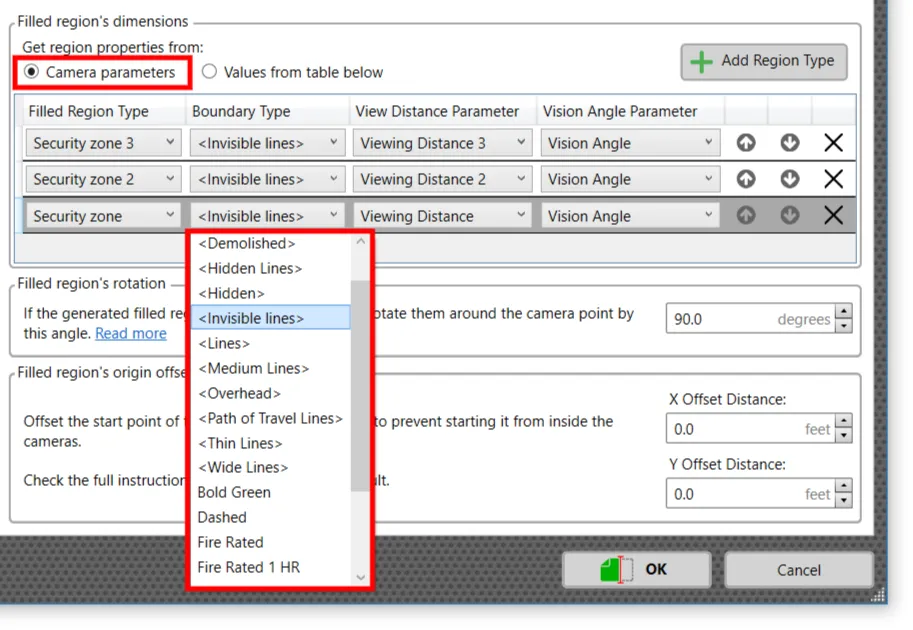The width and height of the screenshot is (913, 630).
Task: Move Security zone 3 row up
Action: (x=746, y=143)
